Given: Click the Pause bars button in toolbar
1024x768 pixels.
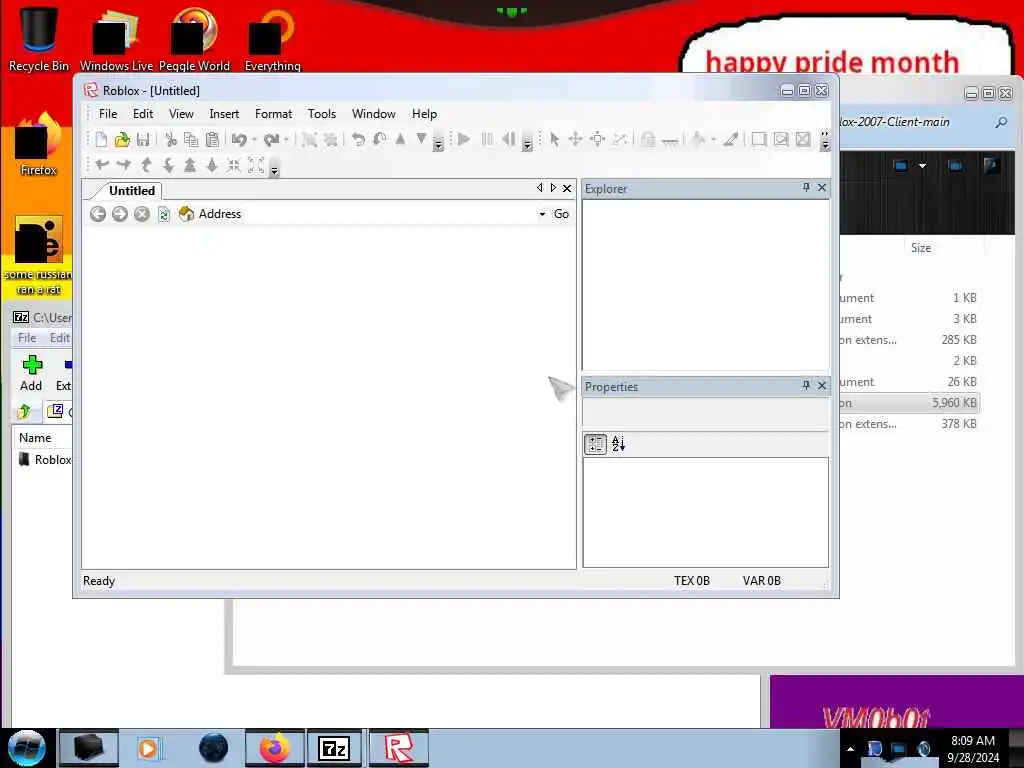Looking at the screenshot, I should (x=487, y=139).
